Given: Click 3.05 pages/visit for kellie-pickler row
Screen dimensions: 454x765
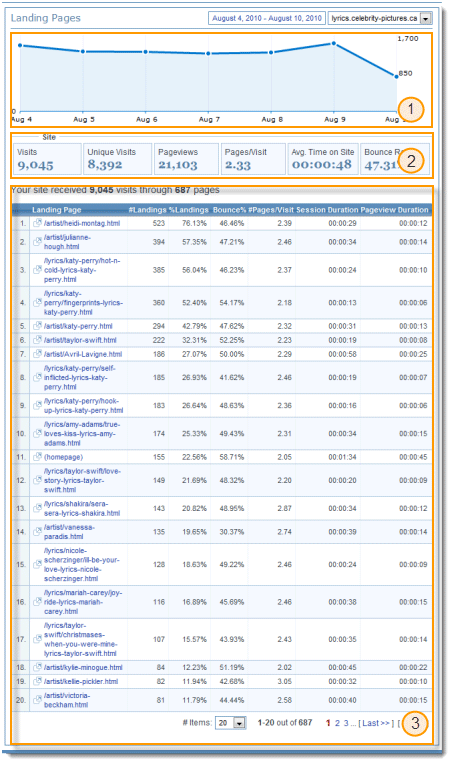Looking at the screenshot, I should point(284,682).
